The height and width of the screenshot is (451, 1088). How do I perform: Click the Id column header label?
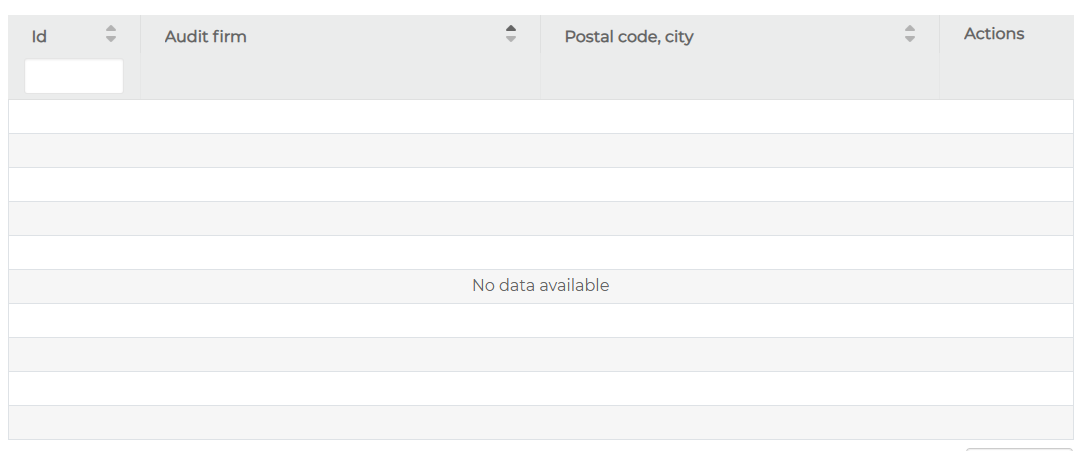[40, 37]
